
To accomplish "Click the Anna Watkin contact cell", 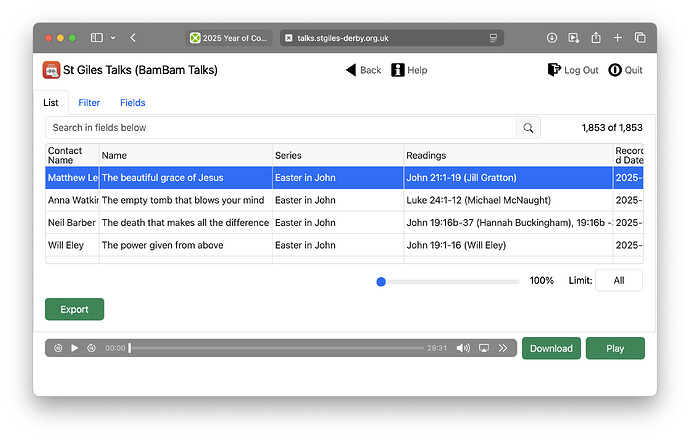I will [x=72, y=200].
